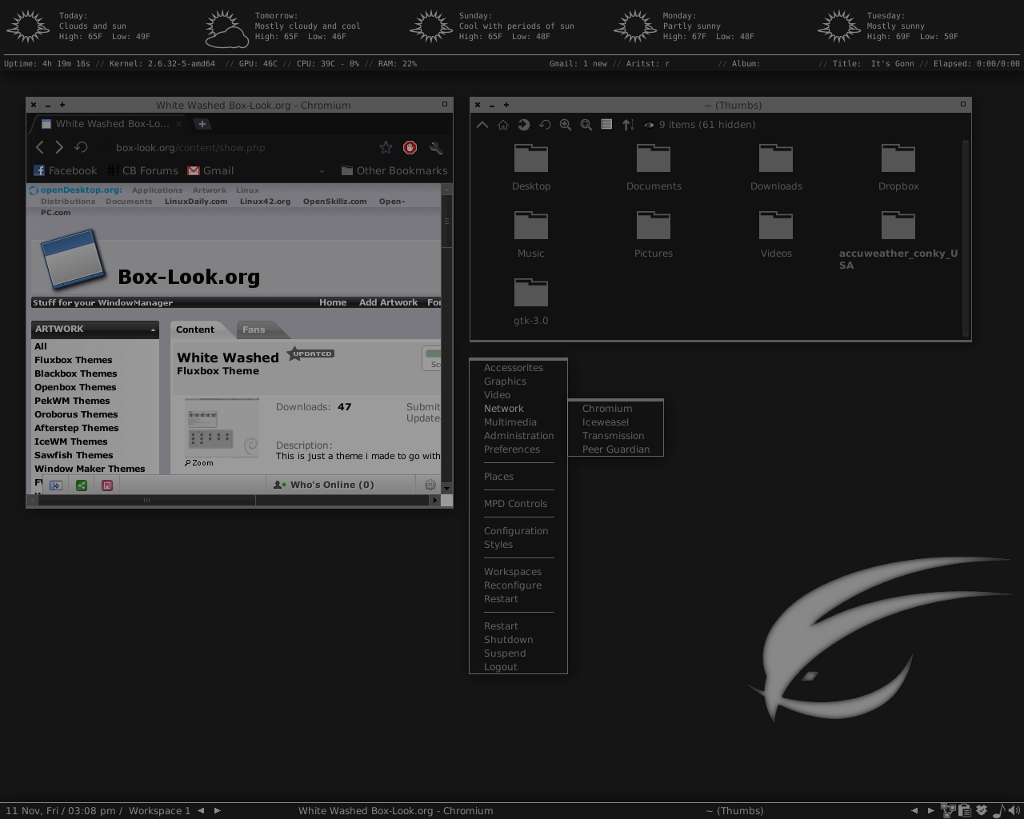Click the Chromium horizontal scrollbar
Image resolution: width=1024 pixels, height=819 pixels.
[x=146, y=500]
